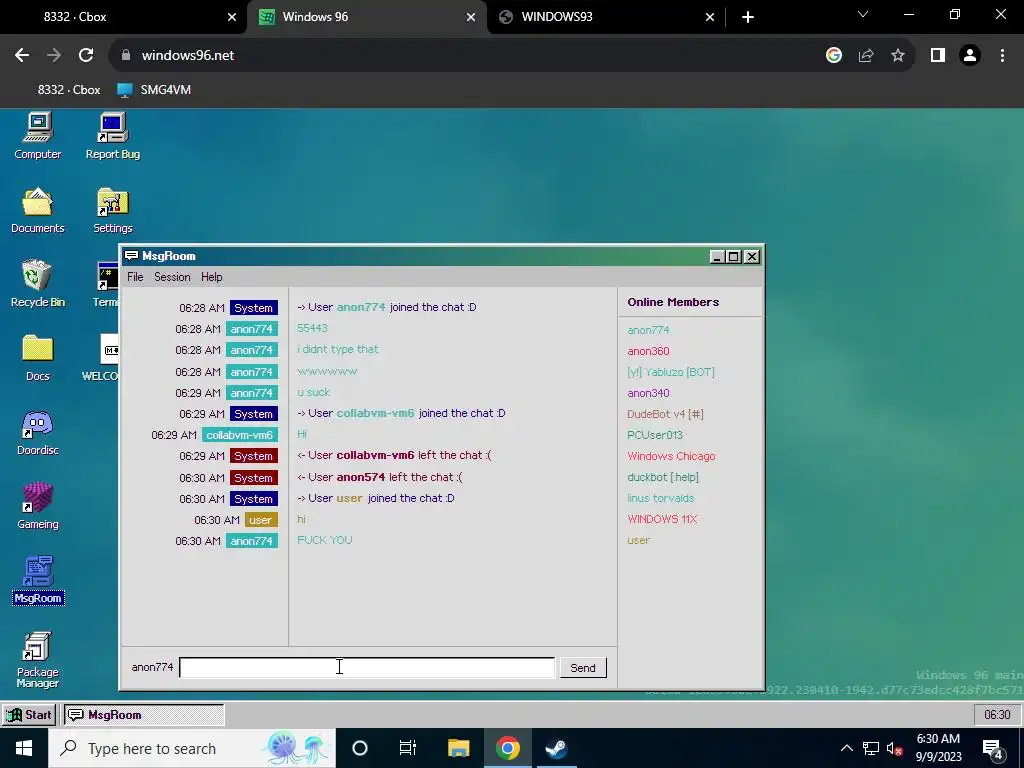Open Task View on the taskbar
1024x768 pixels.
click(x=408, y=748)
